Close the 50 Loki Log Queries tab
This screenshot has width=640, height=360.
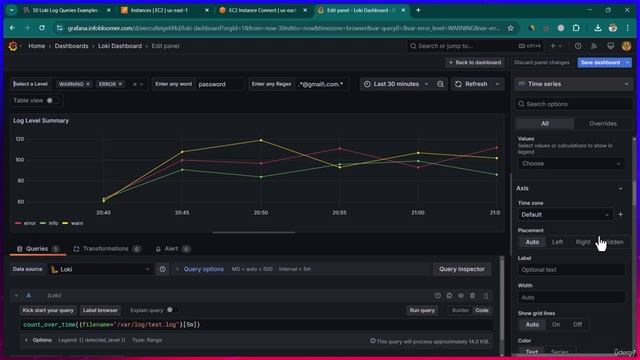(109, 10)
